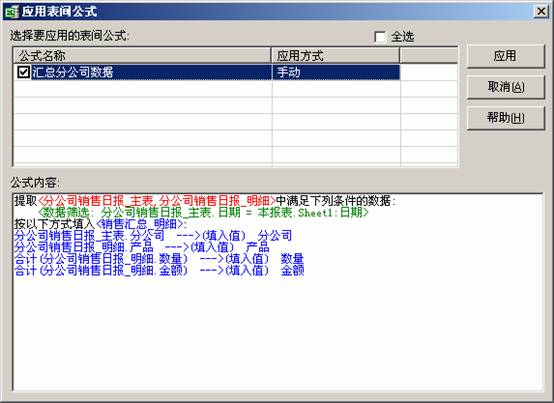Screen dimensions: 554x403
Task: Click the empty third column header
Action: [x=429, y=55]
